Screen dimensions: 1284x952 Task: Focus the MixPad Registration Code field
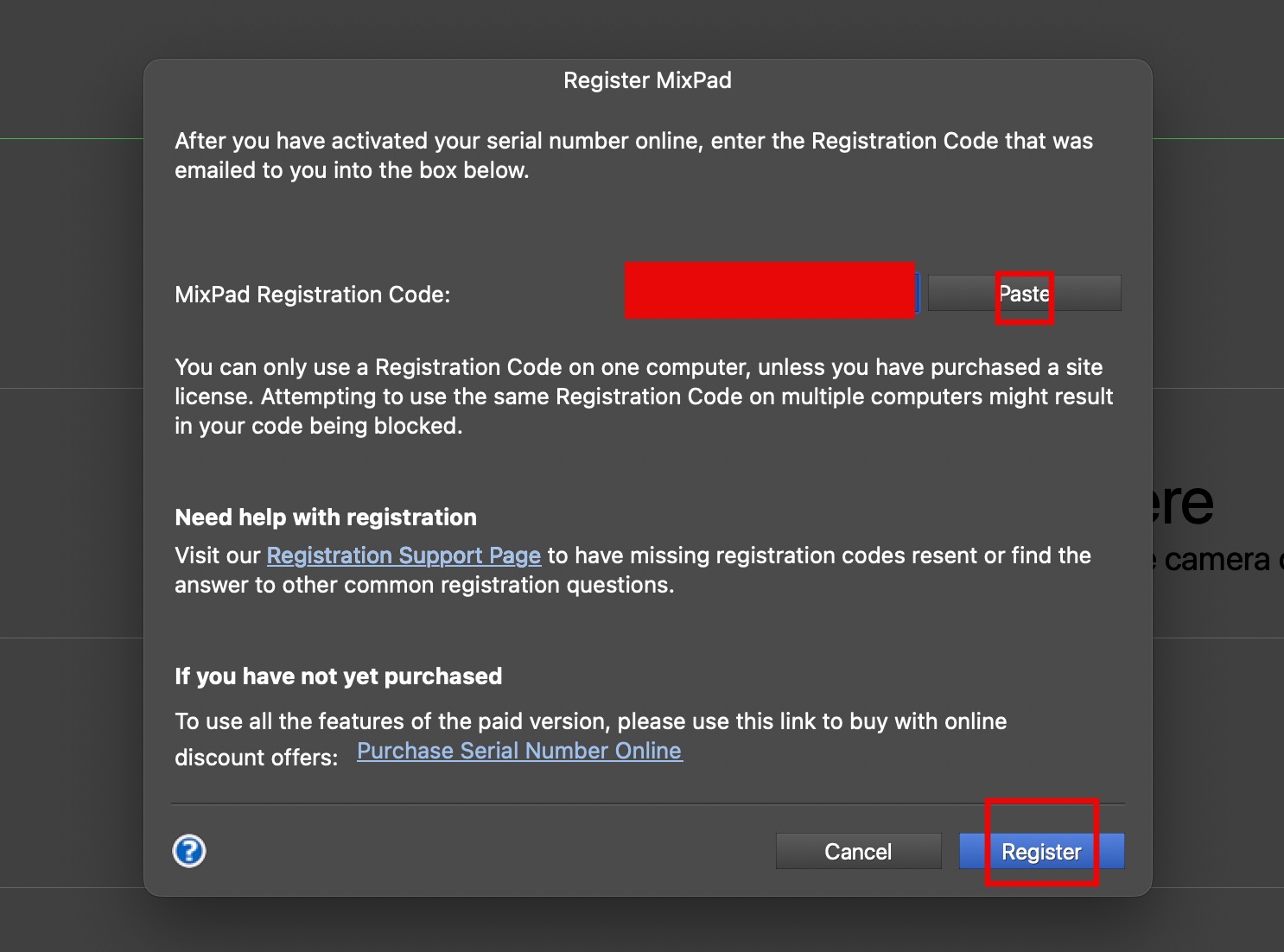[x=770, y=292]
